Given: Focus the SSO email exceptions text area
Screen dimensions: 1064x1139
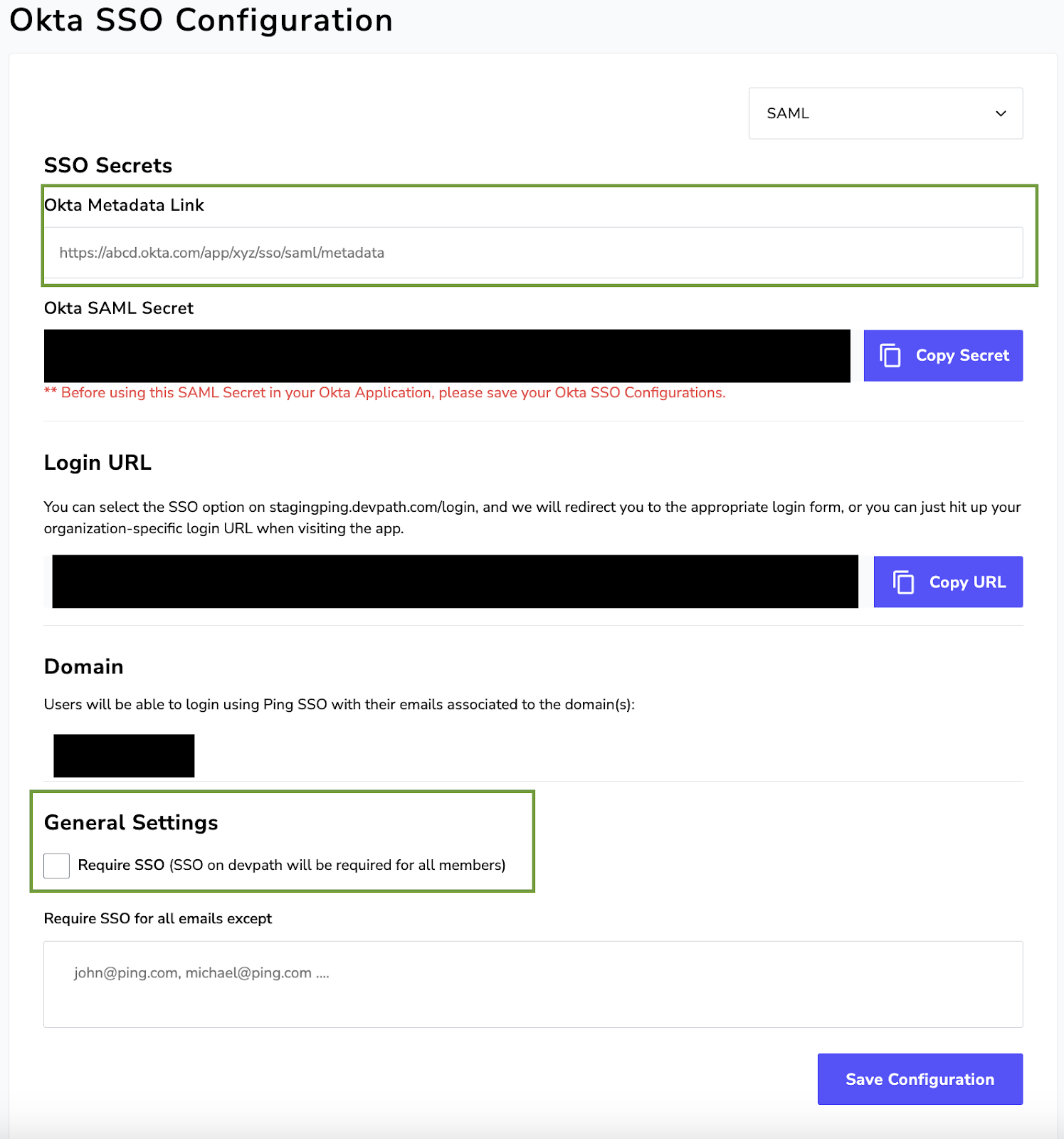Looking at the screenshot, I should click(x=533, y=985).
